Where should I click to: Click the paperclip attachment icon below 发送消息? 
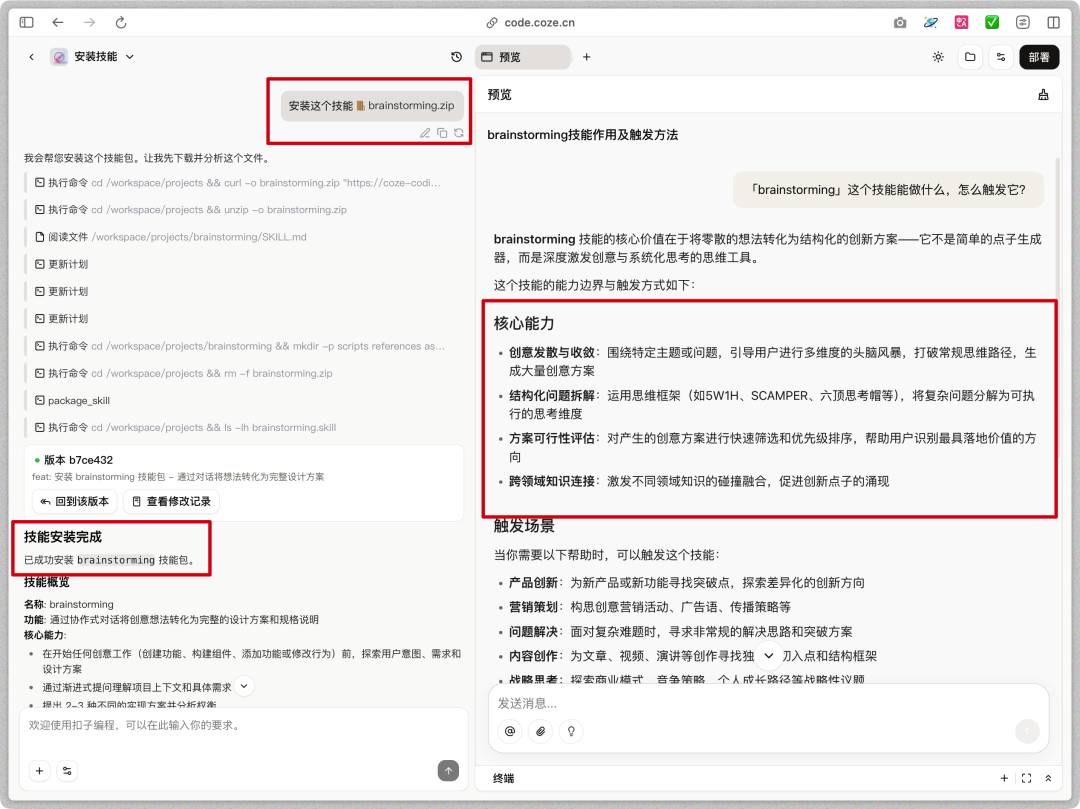click(x=540, y=731)
